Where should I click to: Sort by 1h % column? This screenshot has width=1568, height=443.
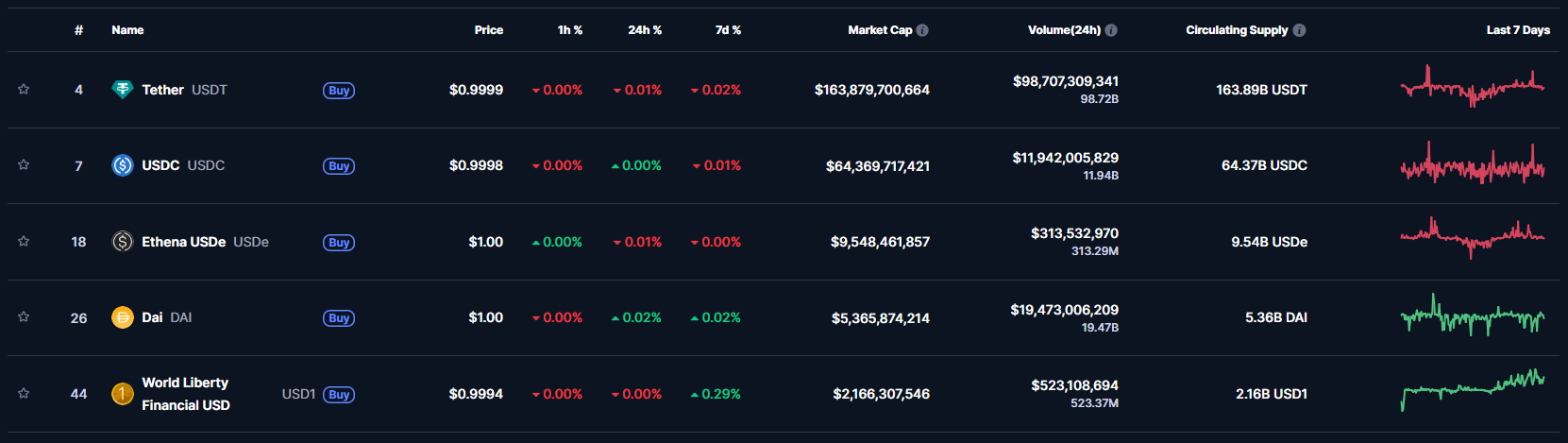[570, 30]
